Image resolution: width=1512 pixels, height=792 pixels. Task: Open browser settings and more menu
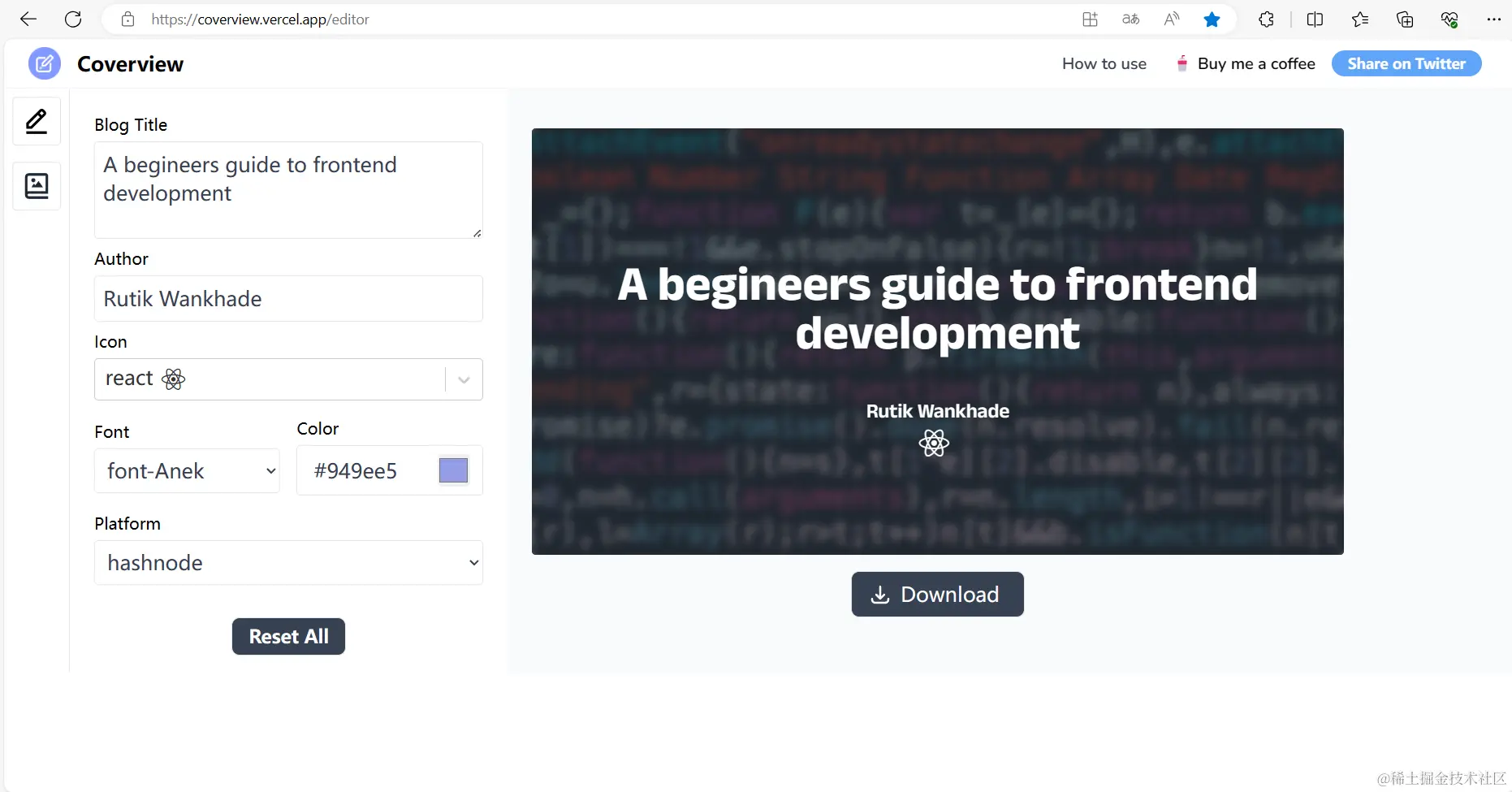point(1493,19)
